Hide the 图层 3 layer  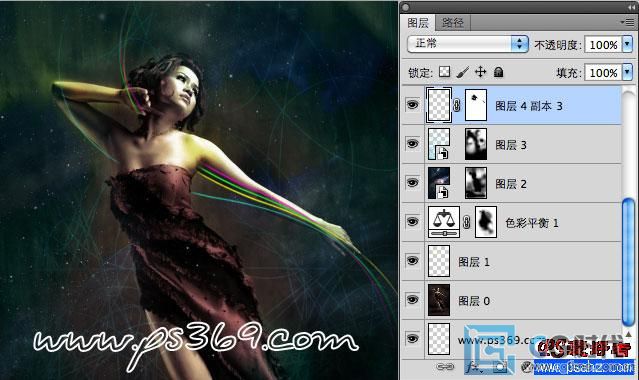412,144
